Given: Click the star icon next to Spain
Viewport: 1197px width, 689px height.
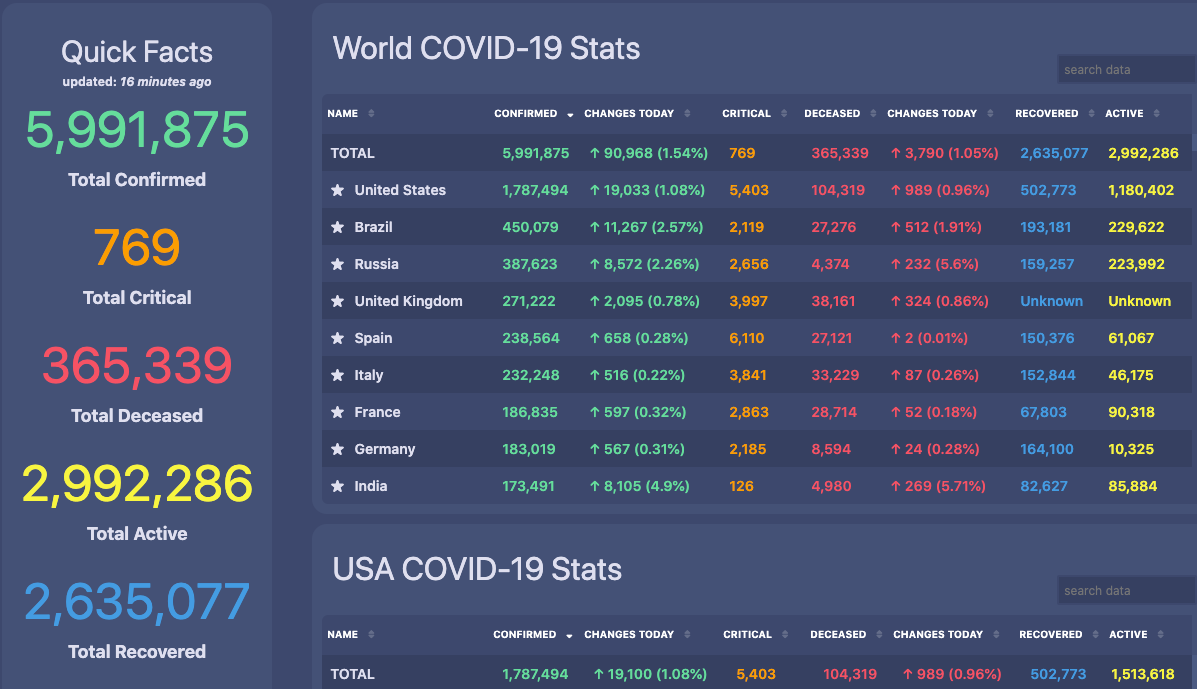Looking at the screenshot, I should click(337, 338).
